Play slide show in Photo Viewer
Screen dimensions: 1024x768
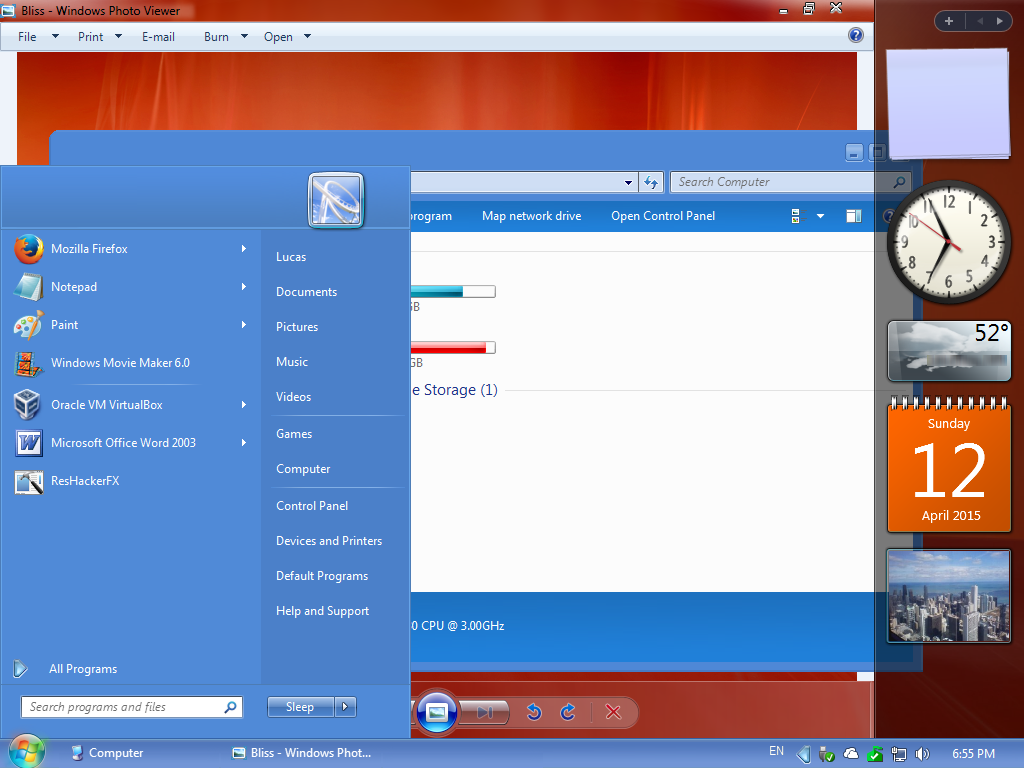(436, 712)
